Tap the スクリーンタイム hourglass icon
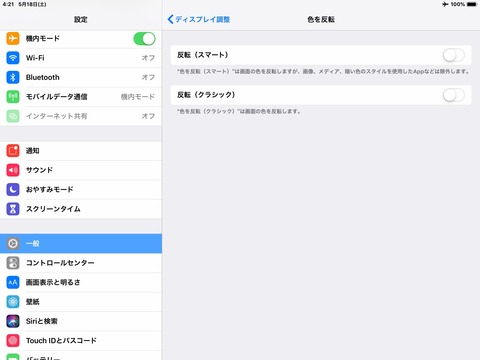The height and width of the screenshot is (360, 480). pos(13,209)
